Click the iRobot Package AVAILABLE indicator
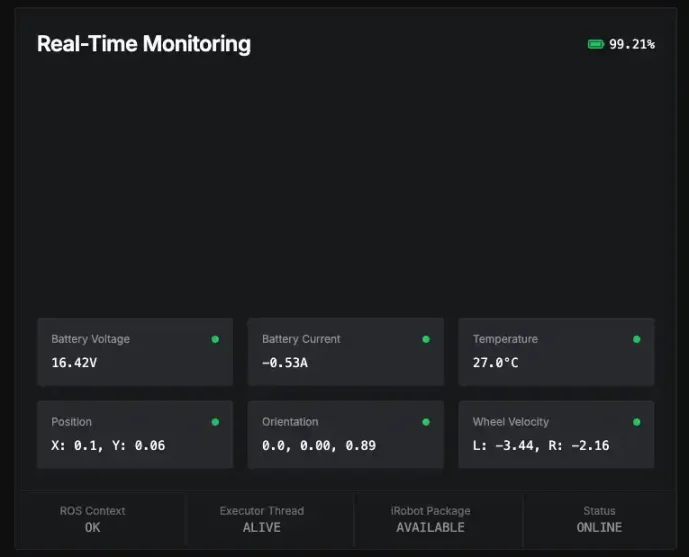The image size is (689, 557). [x=430, y=527]
